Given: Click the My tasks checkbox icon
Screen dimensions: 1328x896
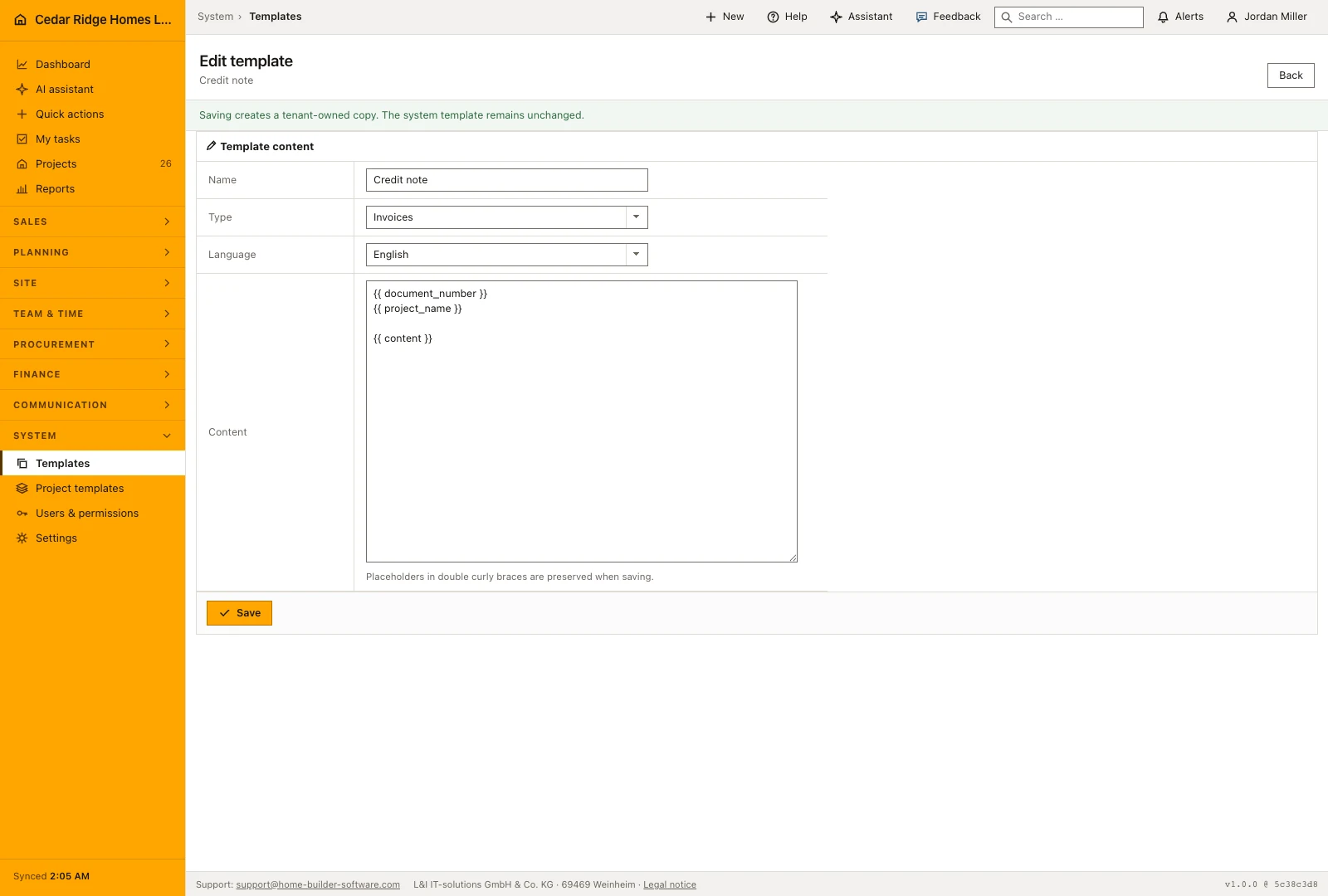Looking at the screenshot, I should tap(22, 139).
